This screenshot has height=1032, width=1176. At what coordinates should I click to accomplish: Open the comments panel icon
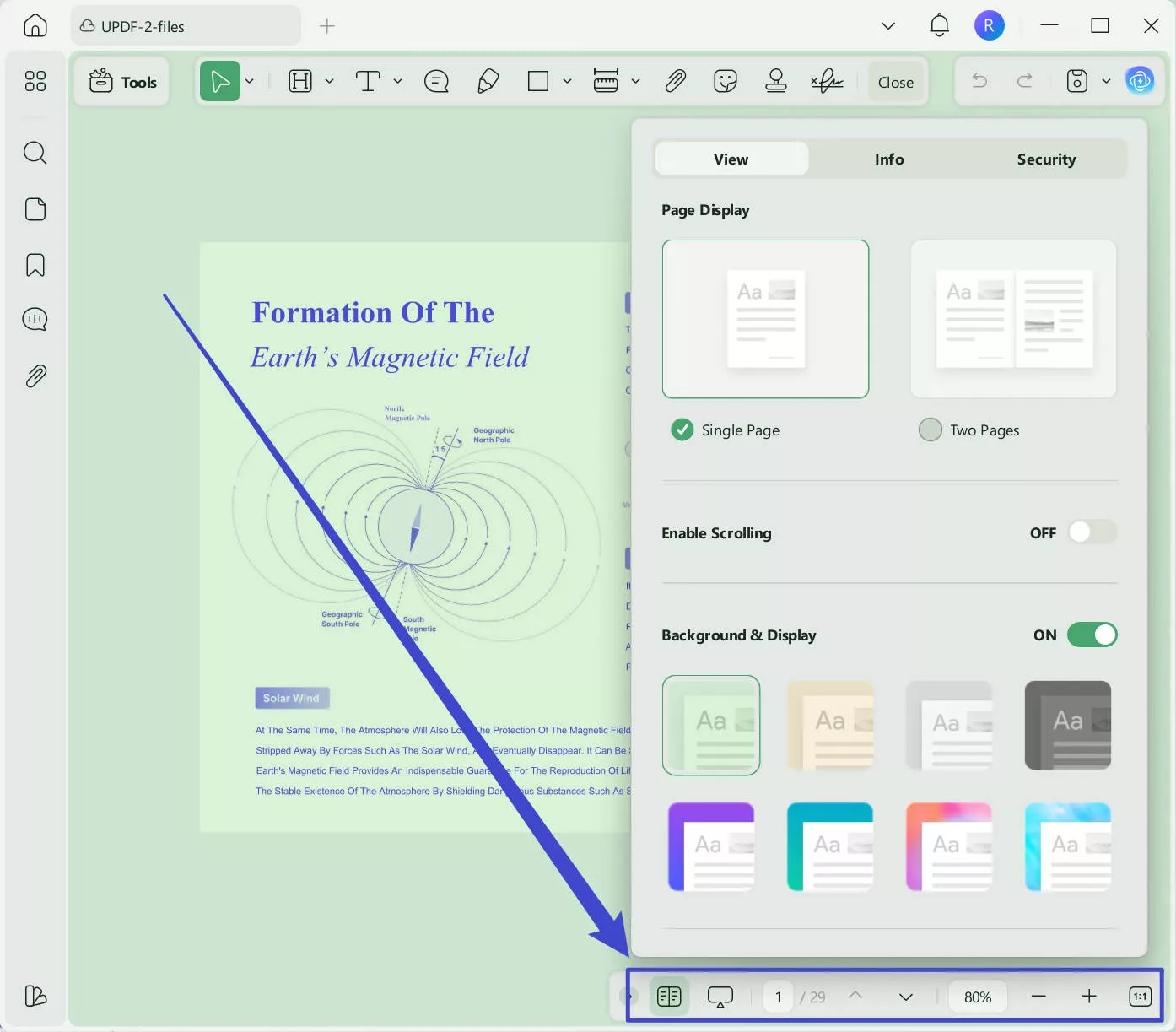tap(35, 320)
